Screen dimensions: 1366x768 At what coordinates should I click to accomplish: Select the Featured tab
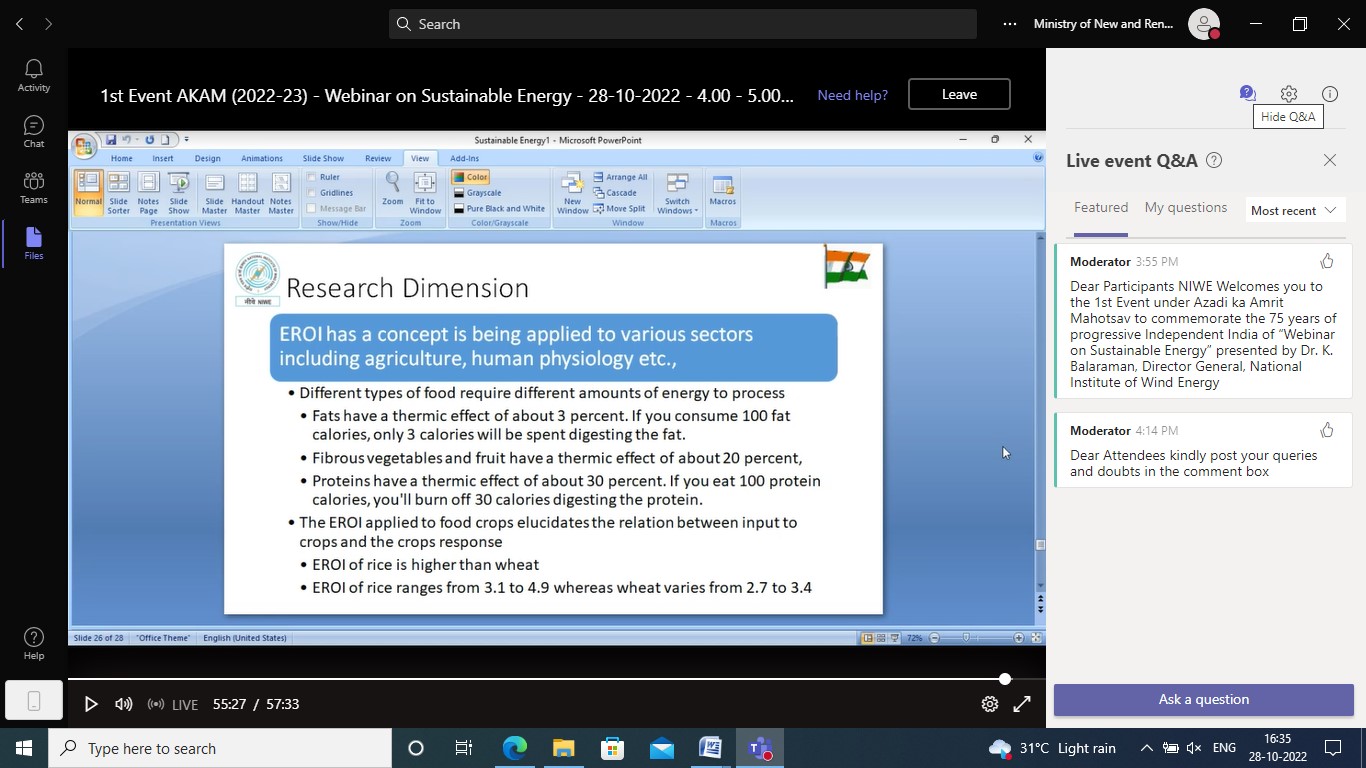coord(1101,208)
